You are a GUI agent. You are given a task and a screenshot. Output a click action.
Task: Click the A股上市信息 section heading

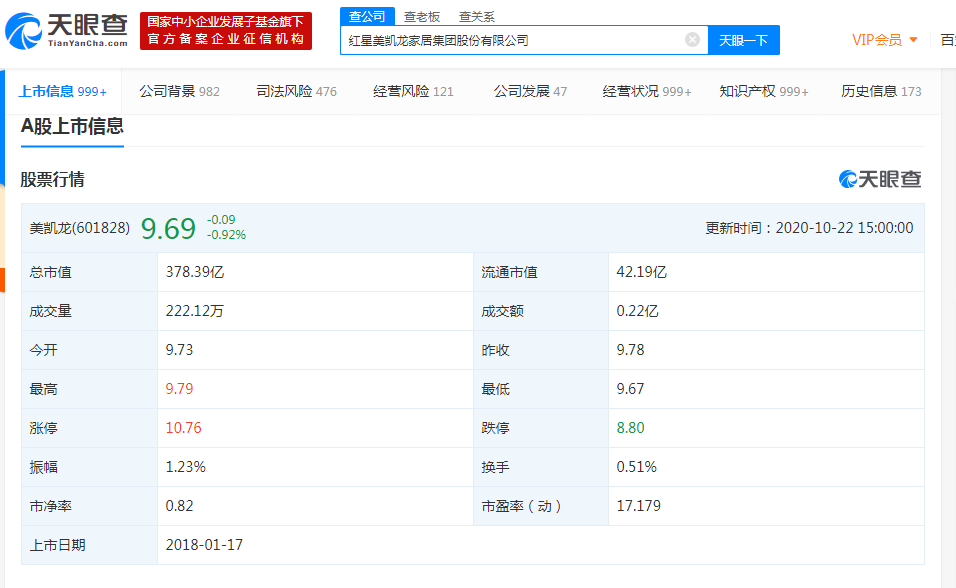pyautogui.click(x=73, y=126)
